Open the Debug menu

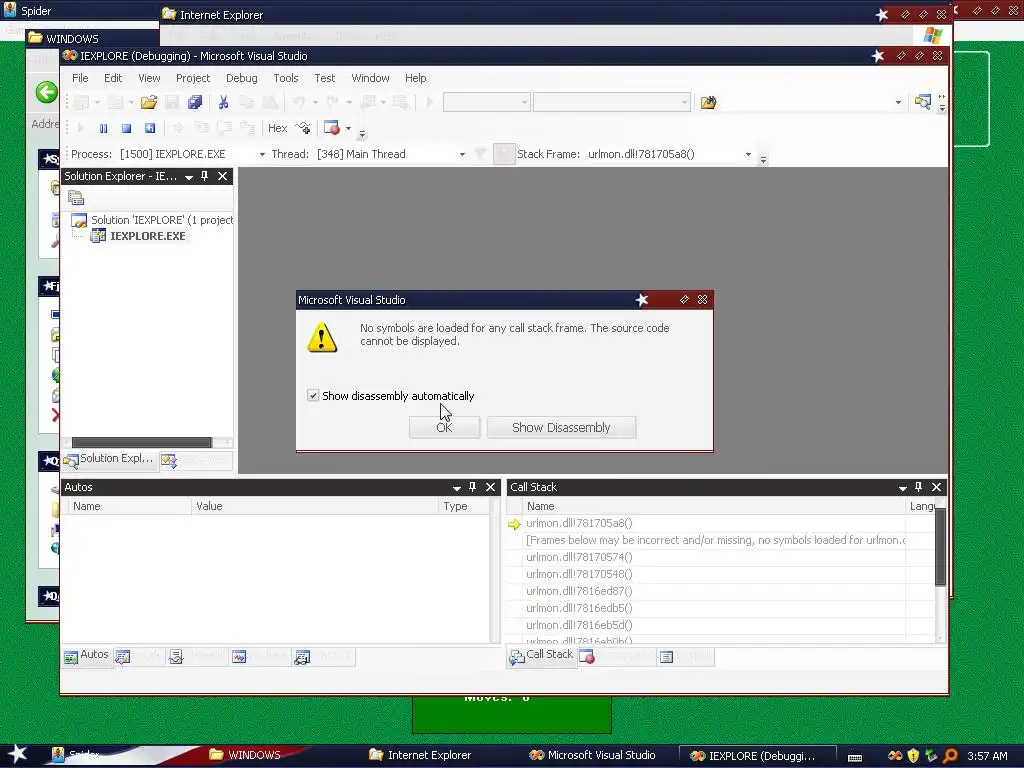coord(242,78)
